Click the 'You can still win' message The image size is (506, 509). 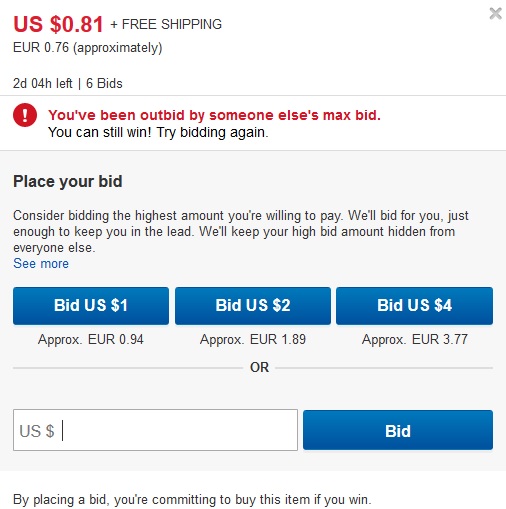[158, 132]
